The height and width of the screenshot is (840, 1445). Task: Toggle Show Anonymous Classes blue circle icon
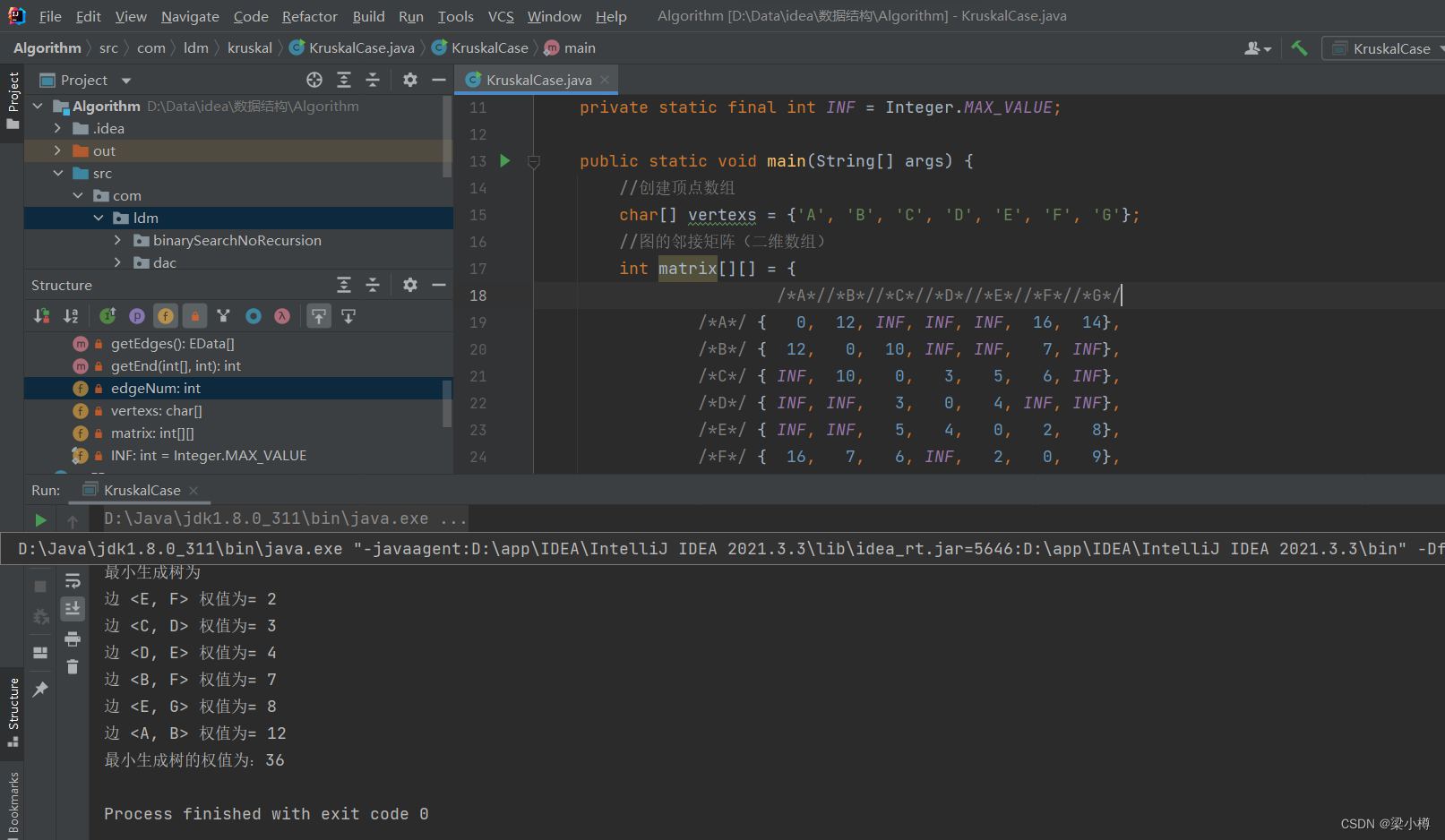(254, 316)
